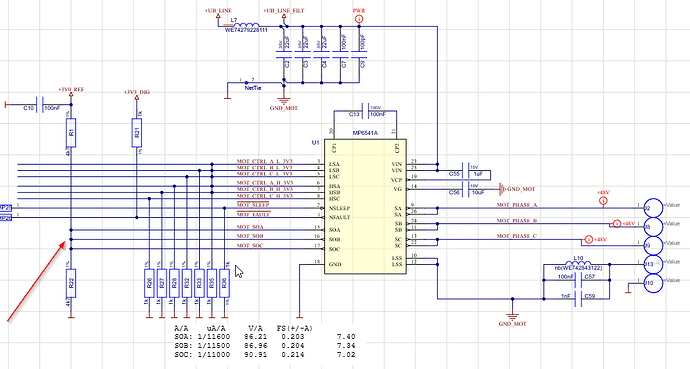Viewport: 690px width, 369px height.
Task: Select capacitor C3 in filter bank
Action: coord(303,55)
